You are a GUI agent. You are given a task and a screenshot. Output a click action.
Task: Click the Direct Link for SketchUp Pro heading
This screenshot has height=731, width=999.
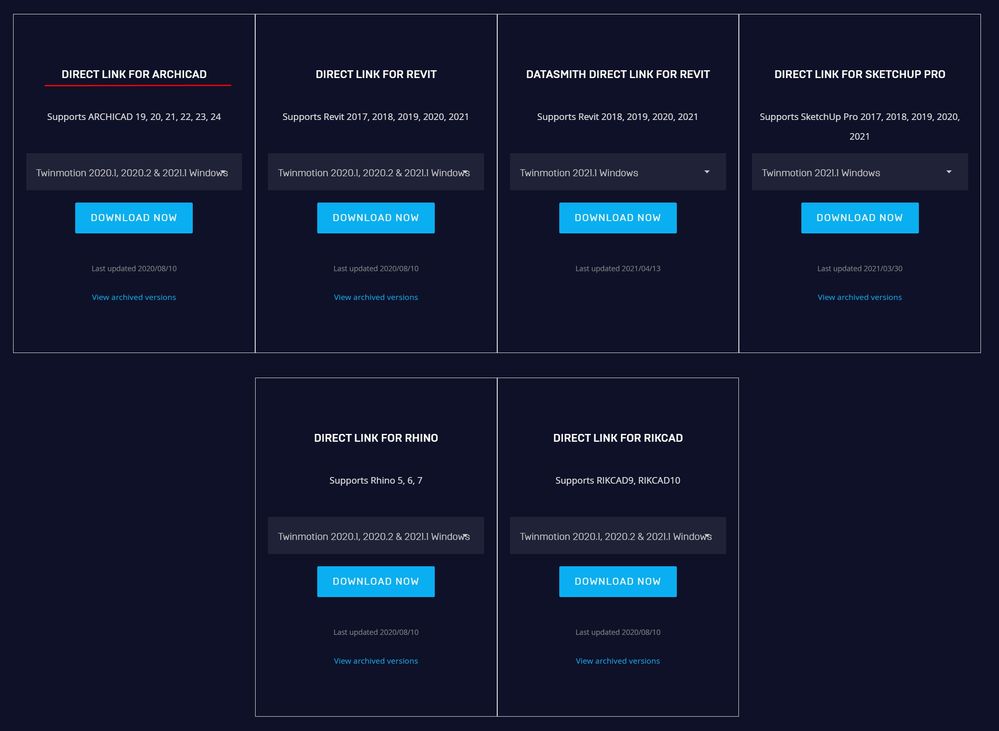point(860,74)
